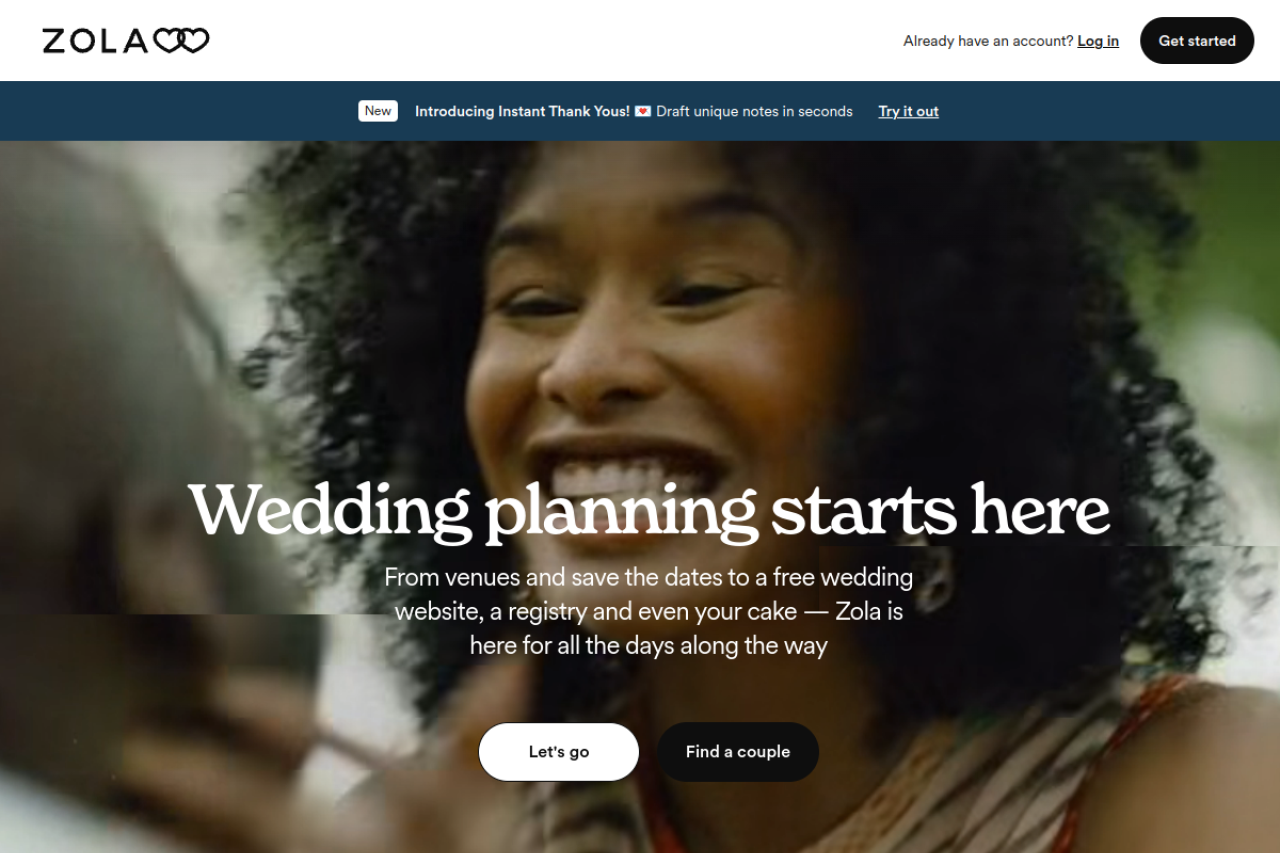The width and height of the screenshot is (1280, 853).
Task: Click the white "Let's go" button
Action: 559,752
